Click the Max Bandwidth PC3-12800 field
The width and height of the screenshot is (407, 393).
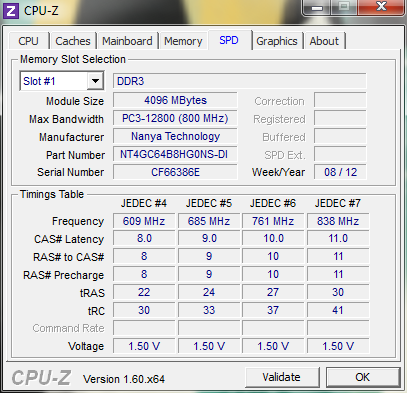click(x=175, y=118)
